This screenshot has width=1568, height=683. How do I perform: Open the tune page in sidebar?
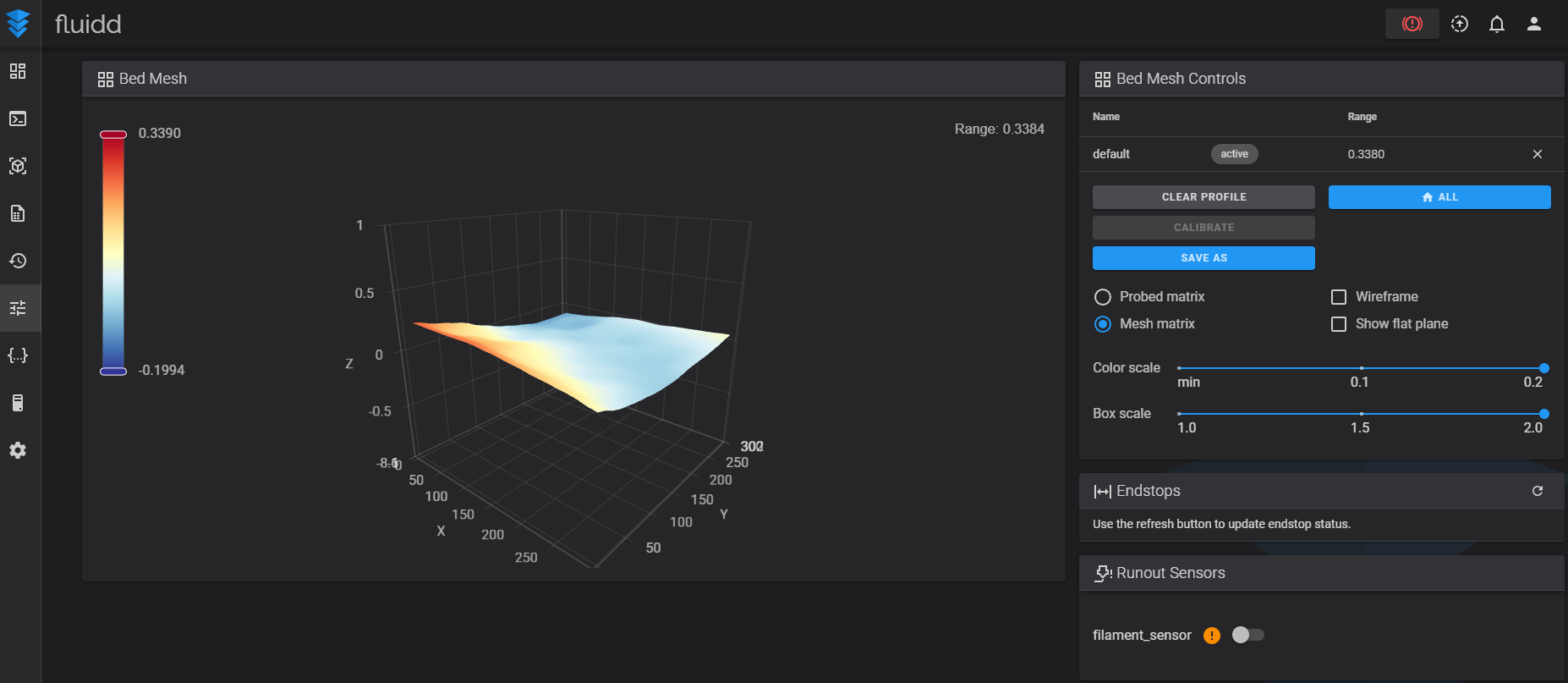click(18, 308)
